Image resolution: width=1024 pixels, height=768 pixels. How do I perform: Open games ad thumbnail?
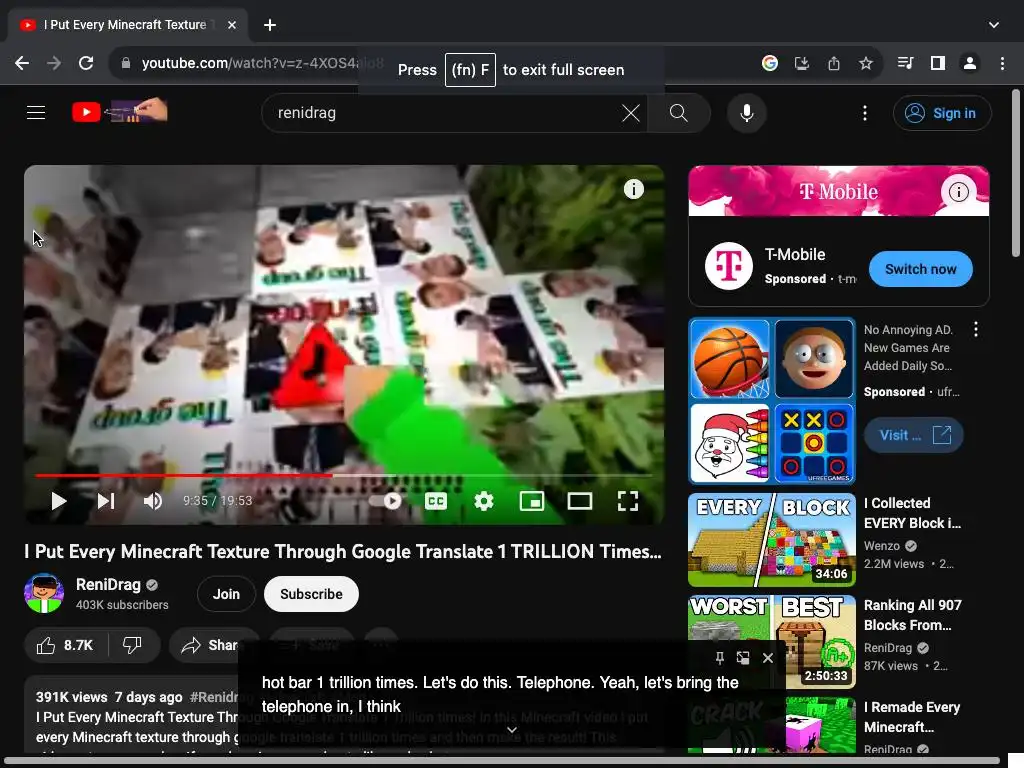(771, 401)
